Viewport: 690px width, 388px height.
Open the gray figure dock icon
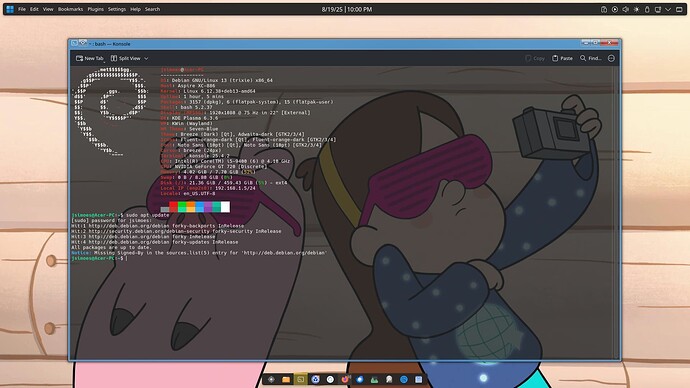pyautogui.click(x=389, y=379)
